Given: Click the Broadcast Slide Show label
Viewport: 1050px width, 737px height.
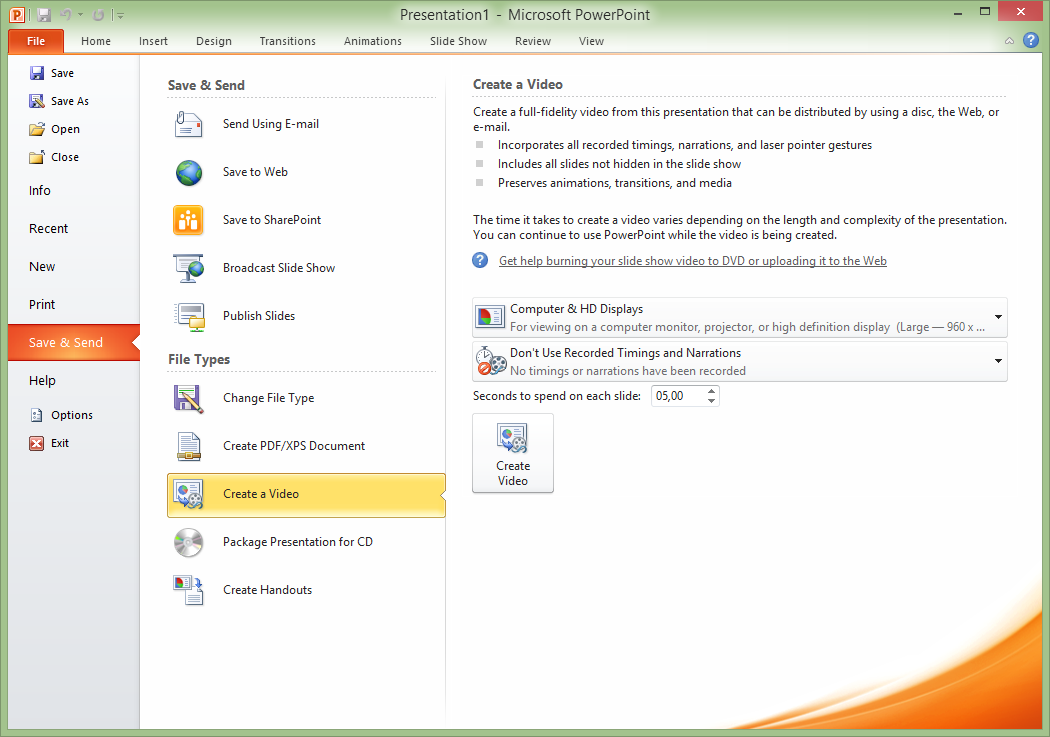Looking at the screenshot, I should click(x=279, y=268).
